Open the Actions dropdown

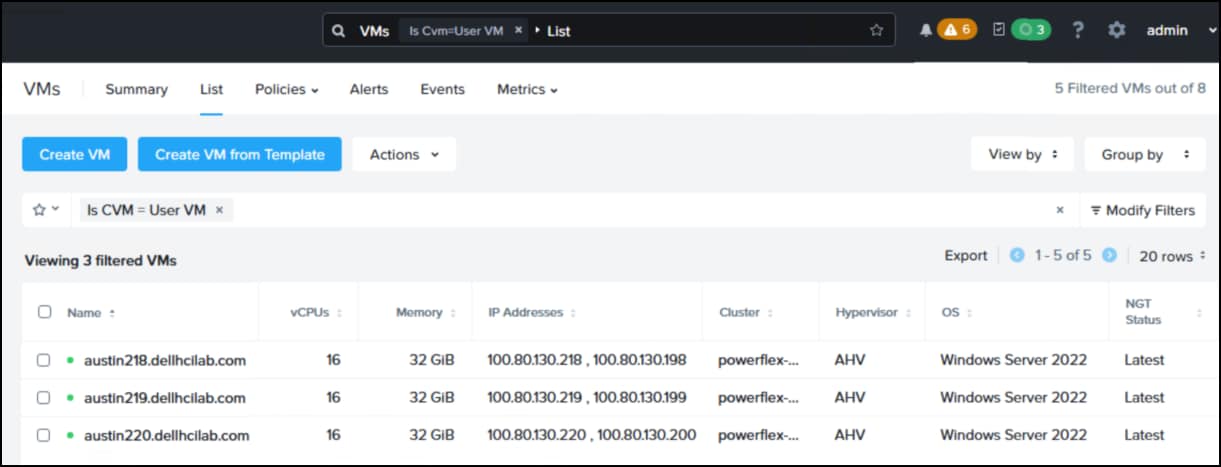(x=404, y=154)
